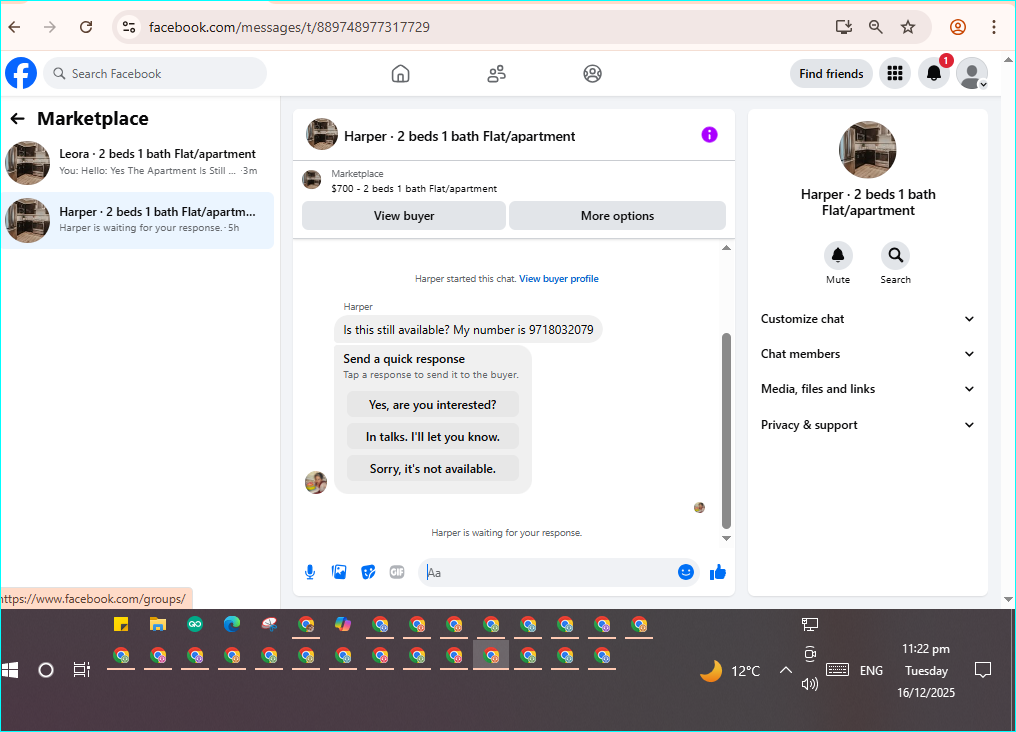Select Harper's conversation in the list
The width and height of the screenshot is (1016, 732).
point(137,220)
